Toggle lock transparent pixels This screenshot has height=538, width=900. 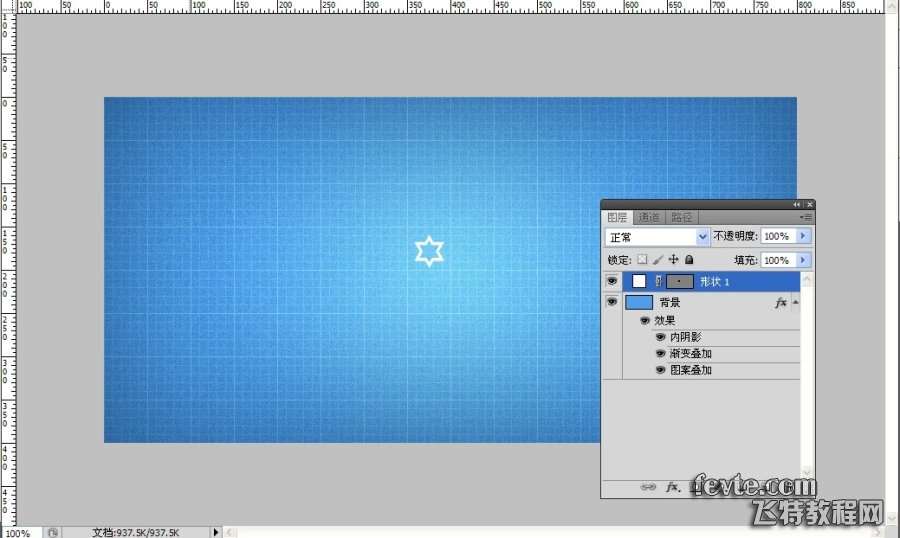coord(642,260)
